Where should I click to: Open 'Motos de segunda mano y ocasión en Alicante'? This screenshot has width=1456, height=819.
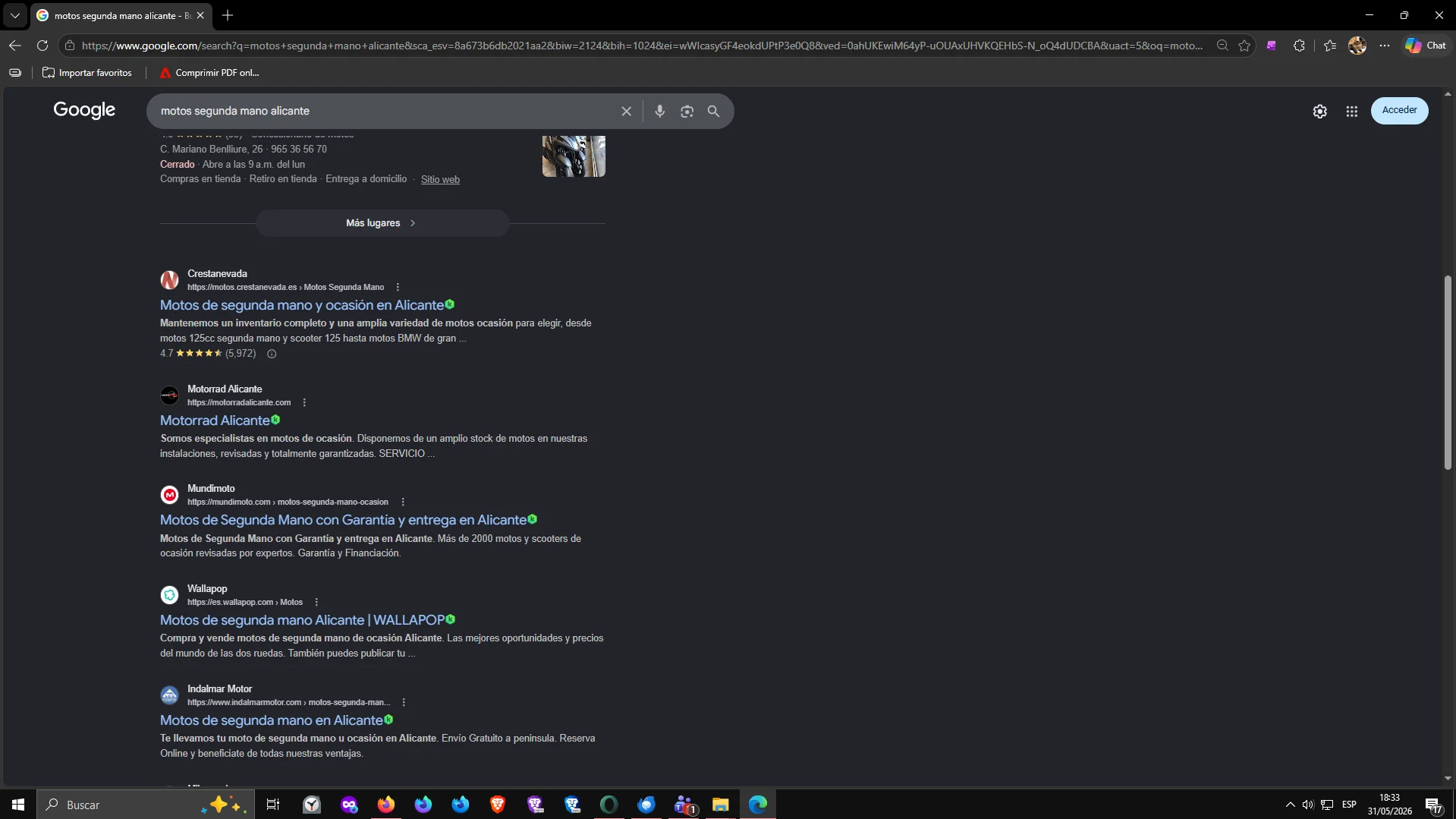[x=302, y=305]
